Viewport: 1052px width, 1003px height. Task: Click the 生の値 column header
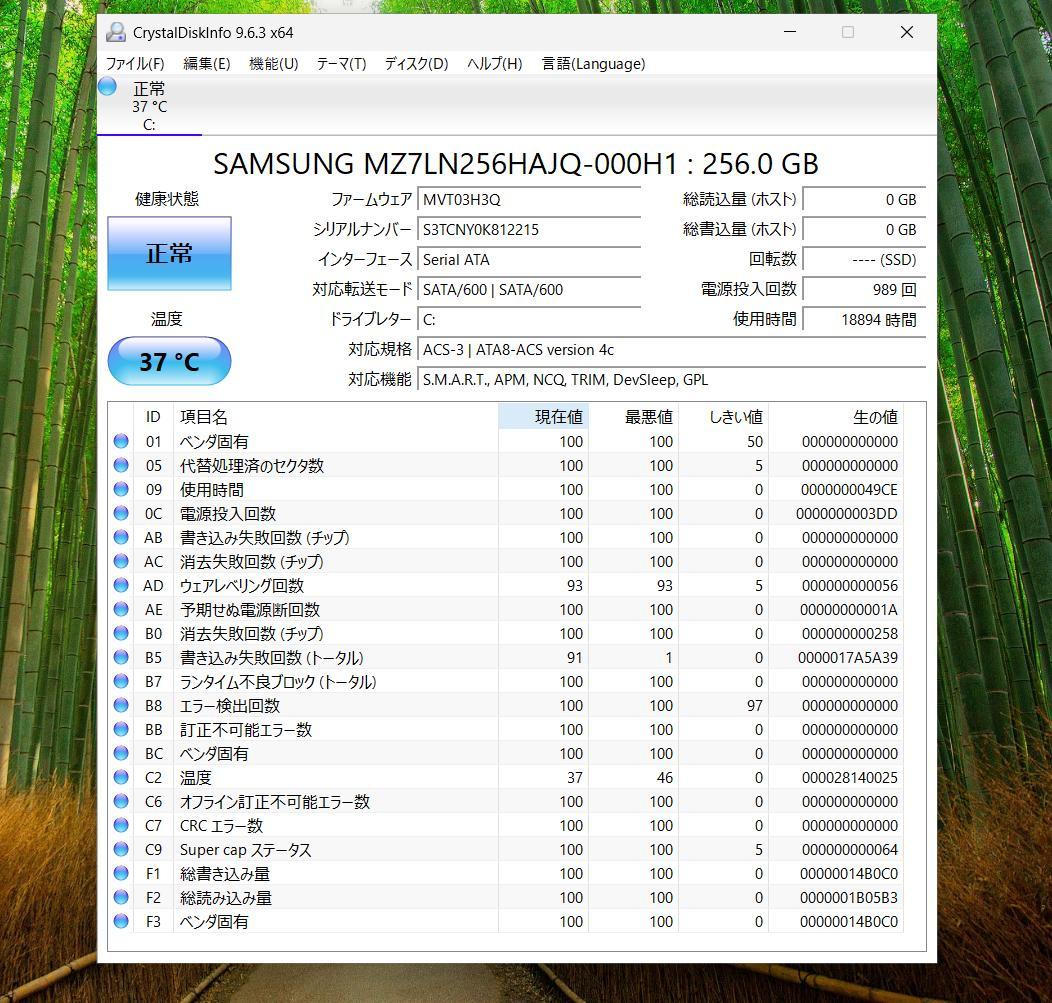pyautogui.click(x=876, y=417)
